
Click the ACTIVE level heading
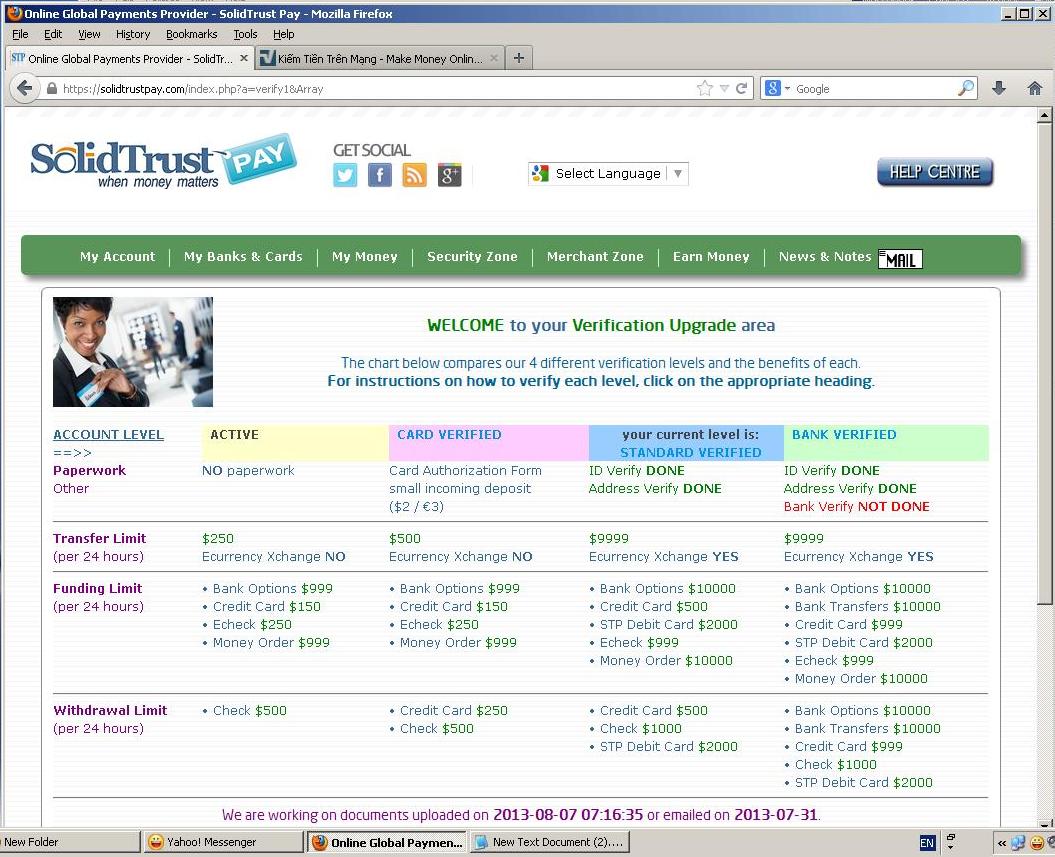[234, 435]
